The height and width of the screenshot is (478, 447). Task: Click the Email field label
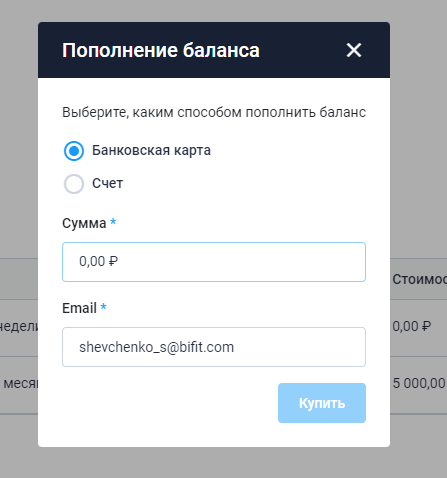79,308
